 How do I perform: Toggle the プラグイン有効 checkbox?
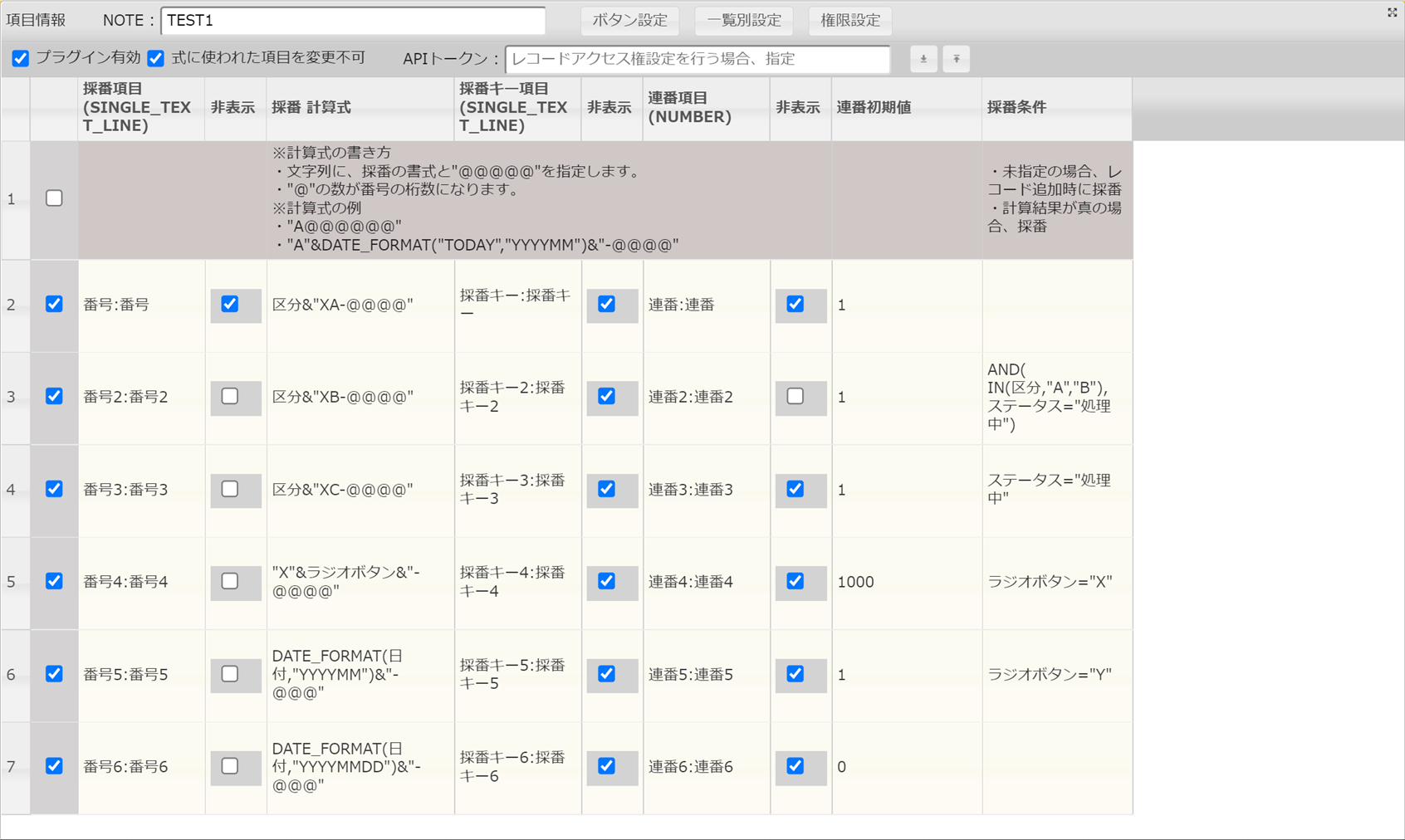point(21,58)
